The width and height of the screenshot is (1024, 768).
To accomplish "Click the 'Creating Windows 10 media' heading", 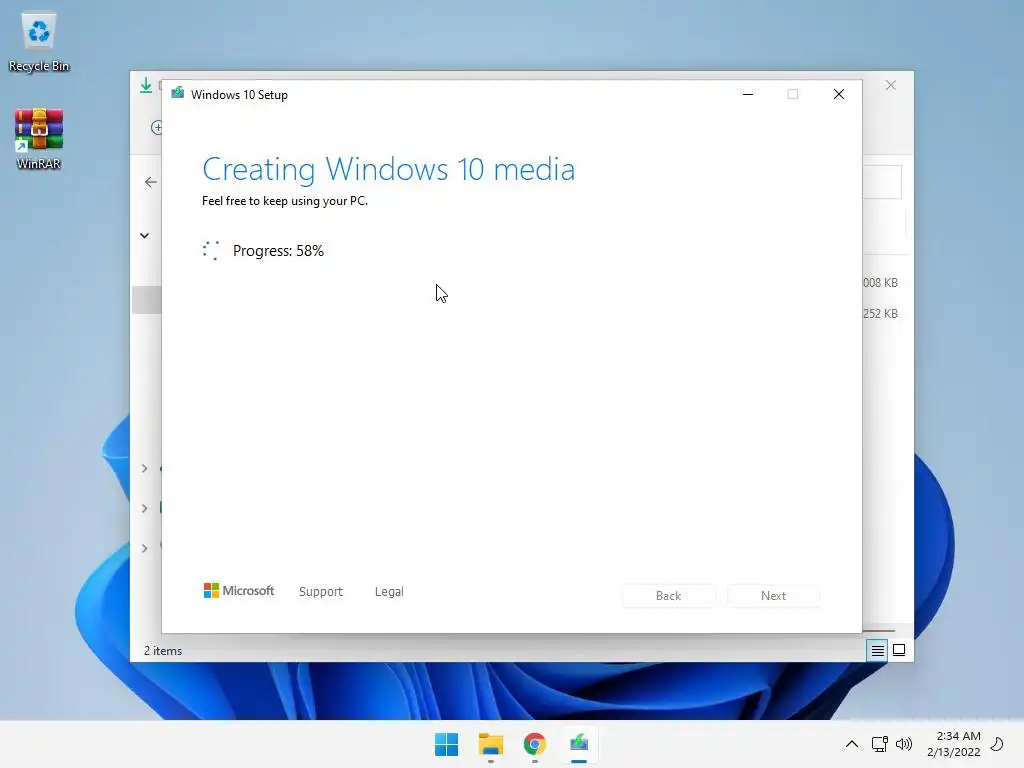I will coord(389,169).
